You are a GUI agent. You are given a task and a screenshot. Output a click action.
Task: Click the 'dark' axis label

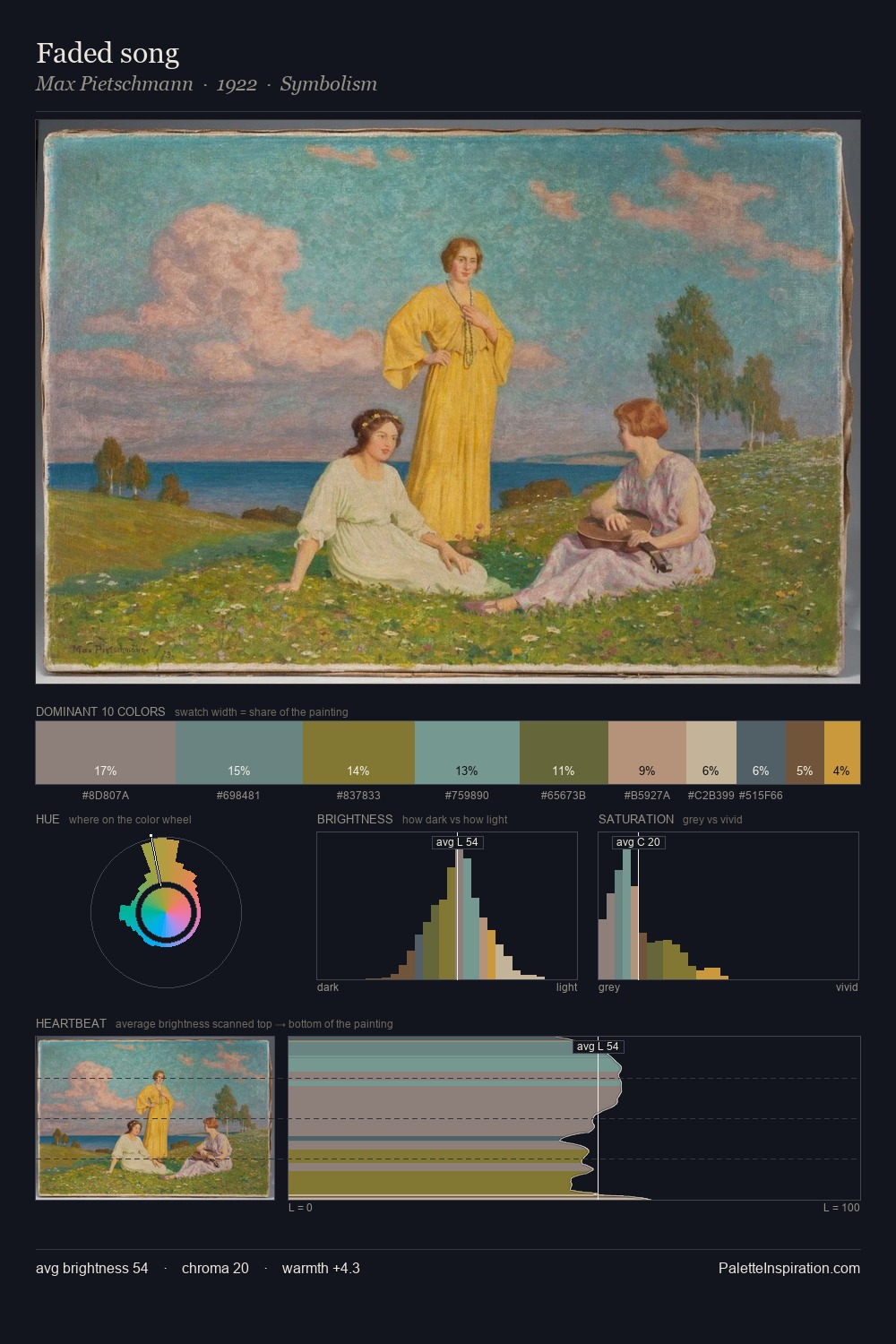(328, 987)
